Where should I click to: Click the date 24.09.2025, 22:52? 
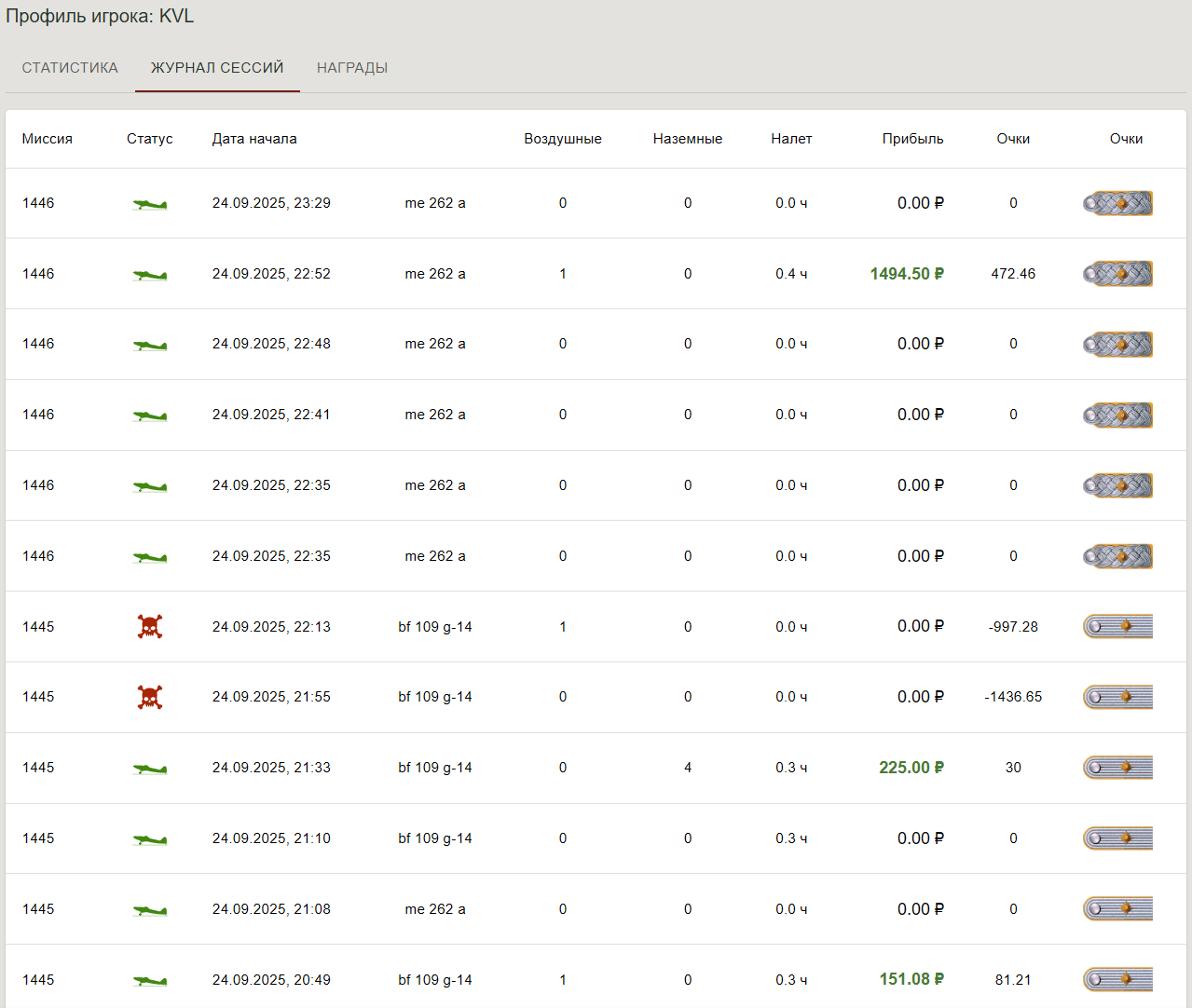coord(271,274)
